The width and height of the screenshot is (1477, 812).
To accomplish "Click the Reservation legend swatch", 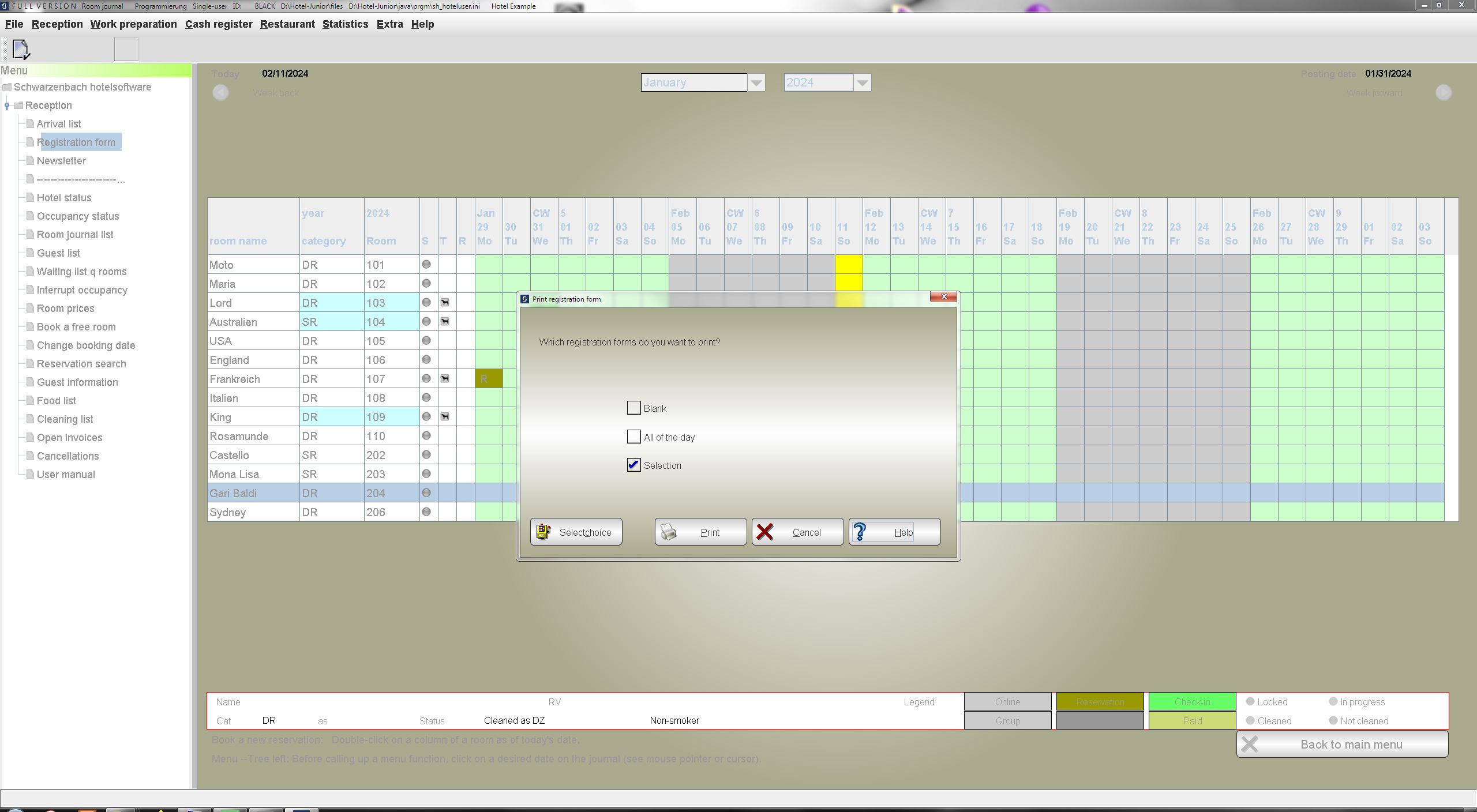I will pos(1100,701).
